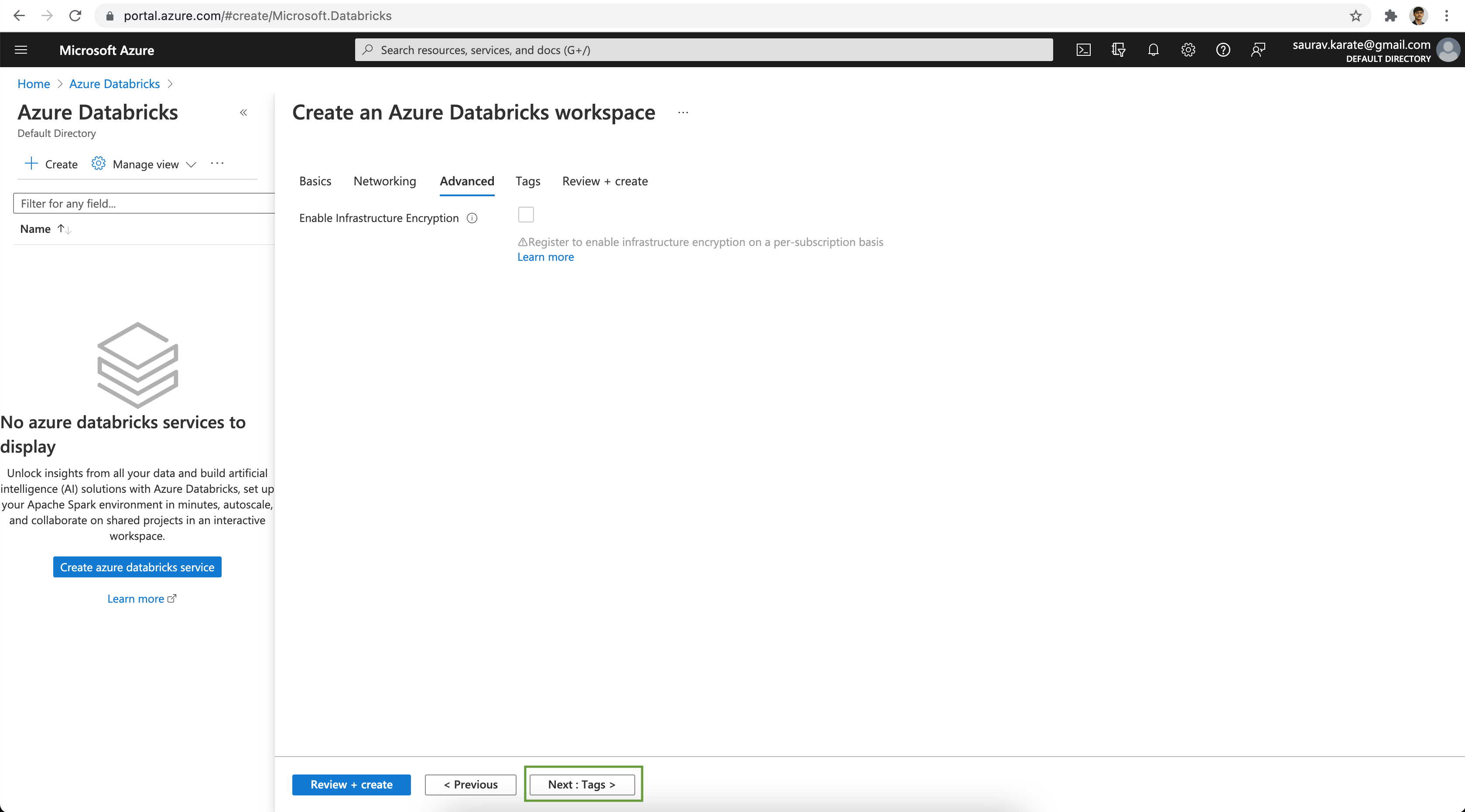This screenshot has height=812, width=1465.
Task: Open Chrome profile picture in toolbar
Action: pos(1419,16)
